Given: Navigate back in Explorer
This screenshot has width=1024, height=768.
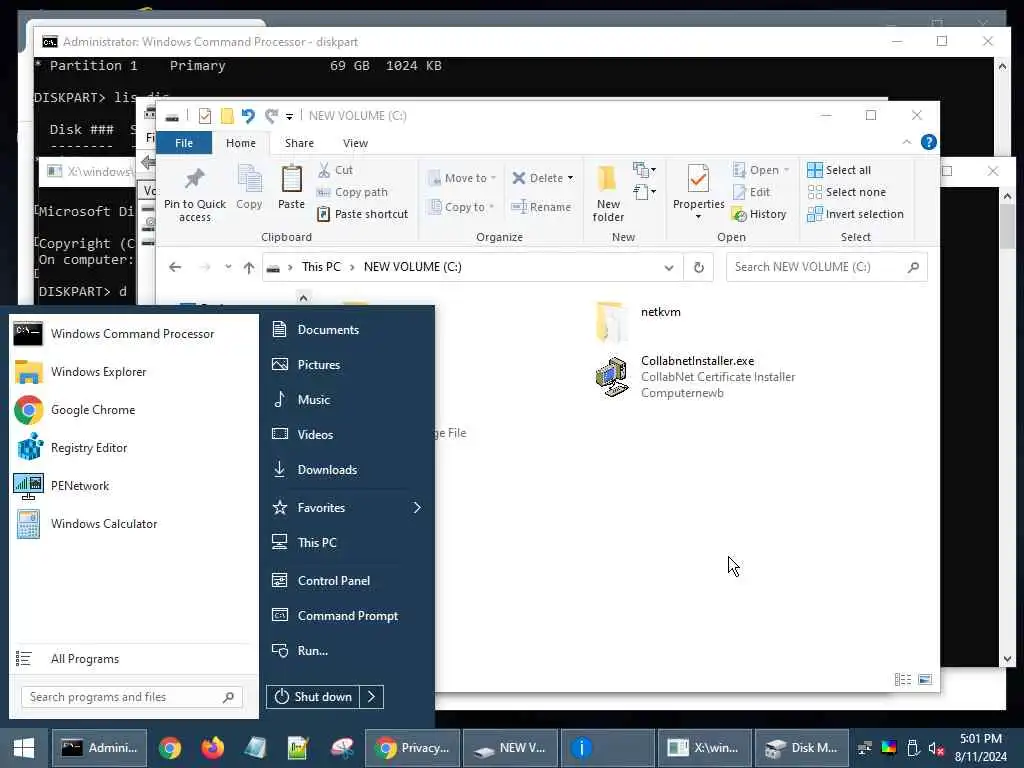Looking at the screenshot, I should (174, 267).
